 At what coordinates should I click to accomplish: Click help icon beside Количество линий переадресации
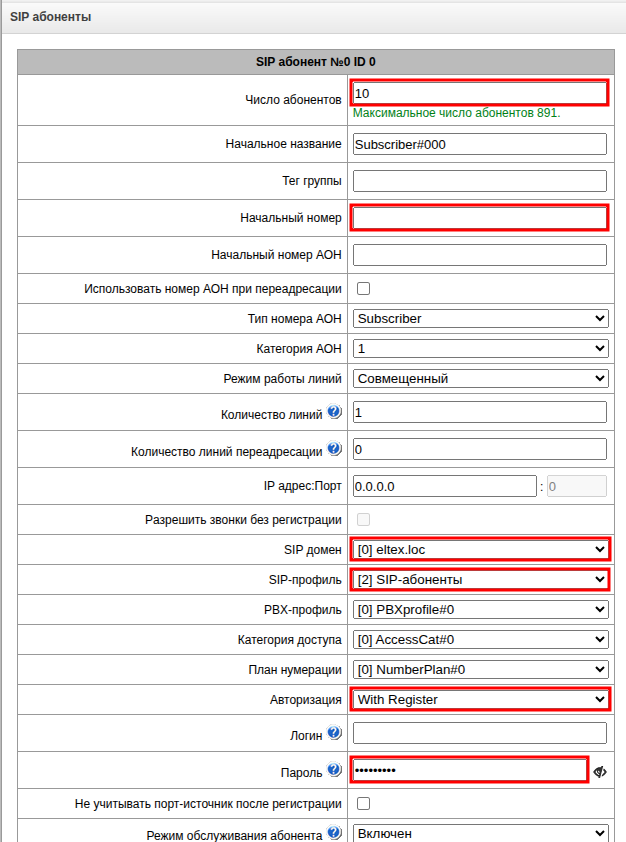(334, 449)
